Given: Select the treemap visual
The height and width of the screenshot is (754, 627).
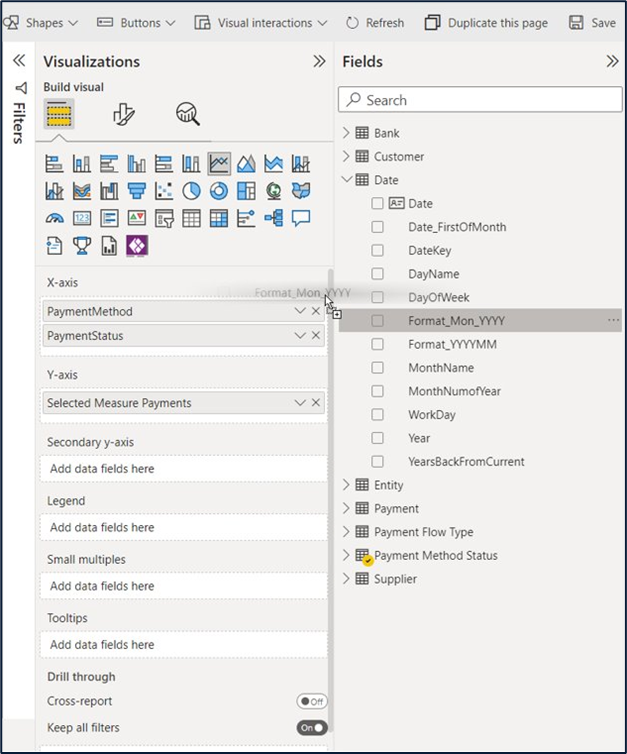Looking at the screenshot, I should [x=246, y=191].
